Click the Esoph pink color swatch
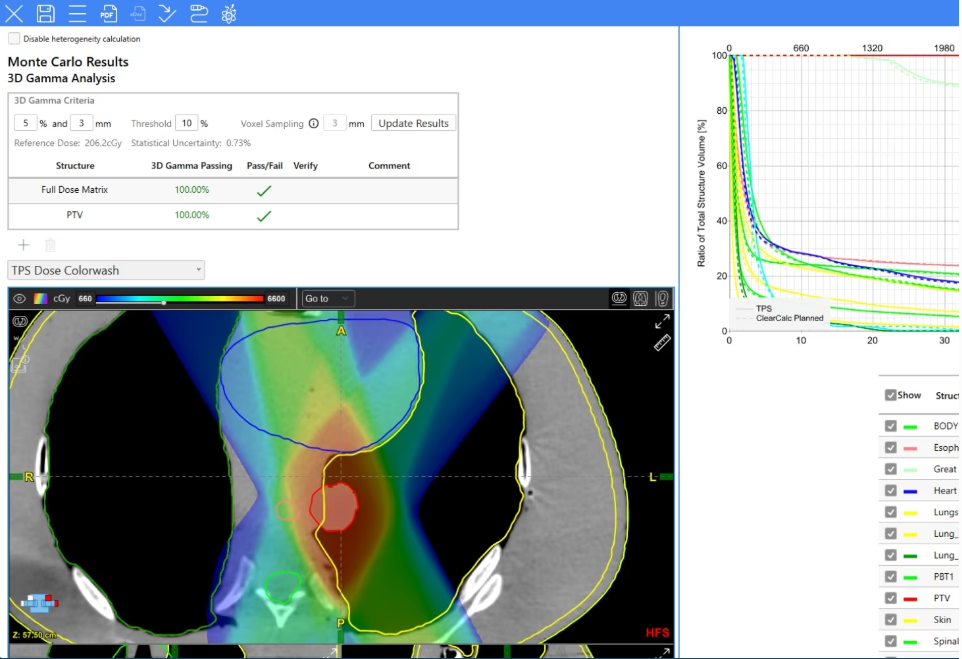 pos(910,449)
